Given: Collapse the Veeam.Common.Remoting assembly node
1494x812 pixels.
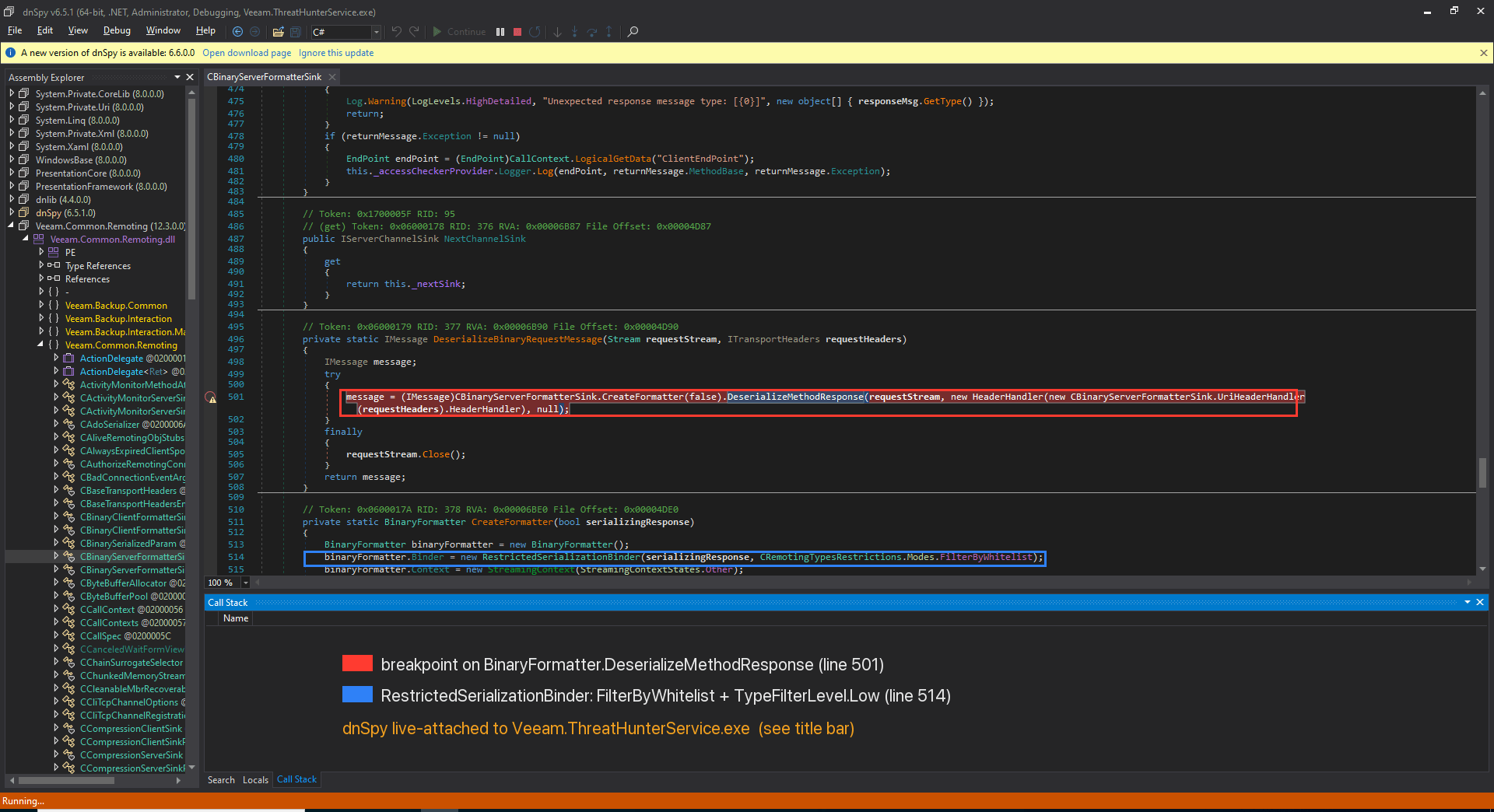Looking at the screenshot, I should (12, 226).
